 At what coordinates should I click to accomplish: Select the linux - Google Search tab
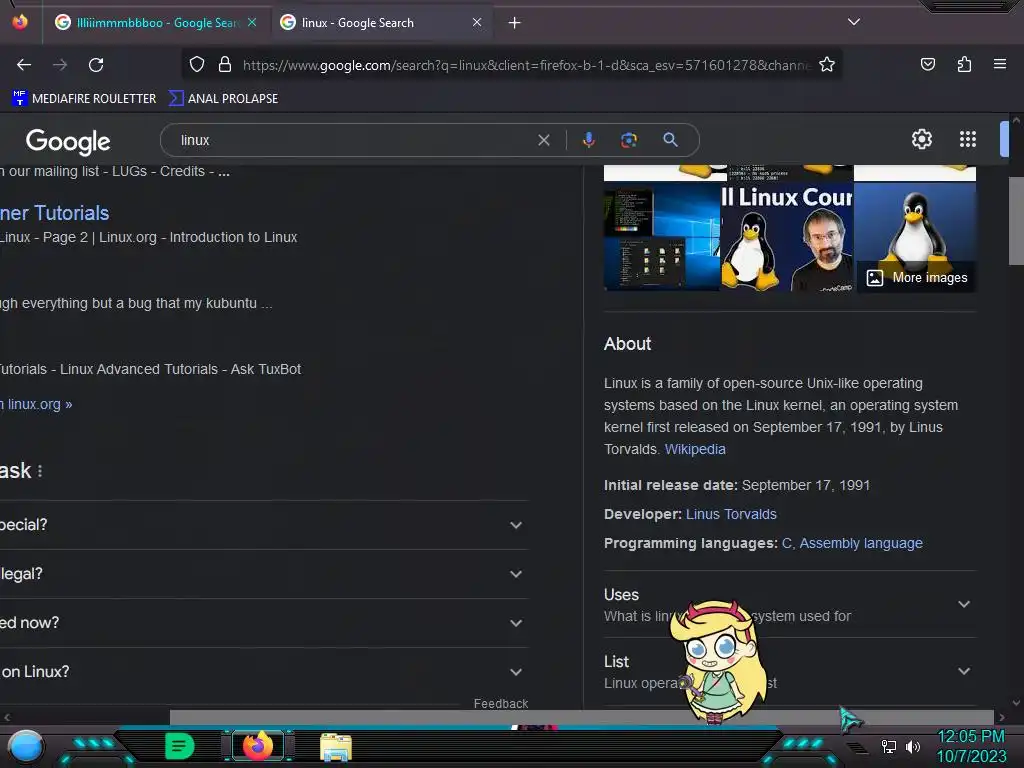381,23
